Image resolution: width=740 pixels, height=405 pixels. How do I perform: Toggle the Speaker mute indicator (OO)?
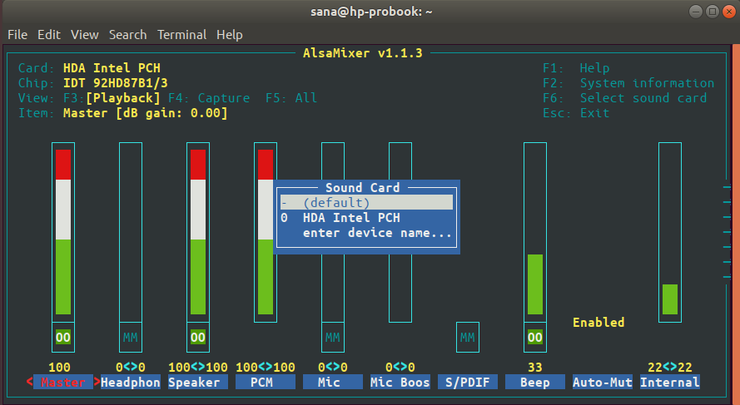click(198, 337)
